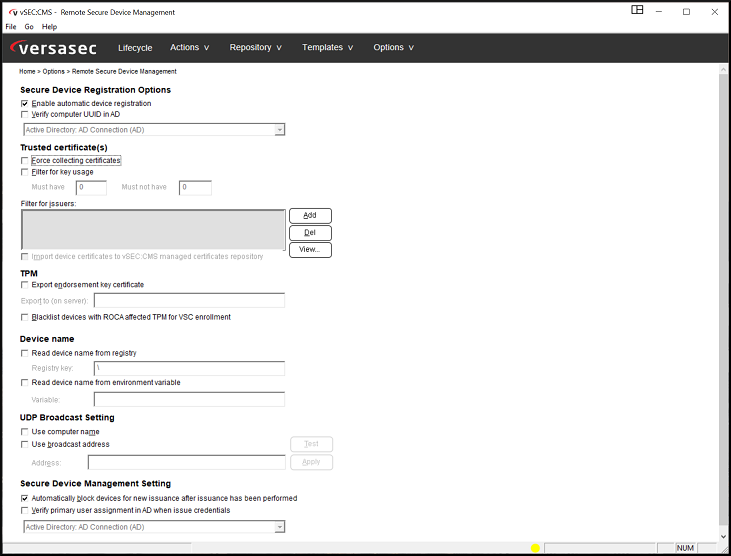This screenshot has height=556, width=731.
Task: Click the Must have value field
Action: point(91,188)
